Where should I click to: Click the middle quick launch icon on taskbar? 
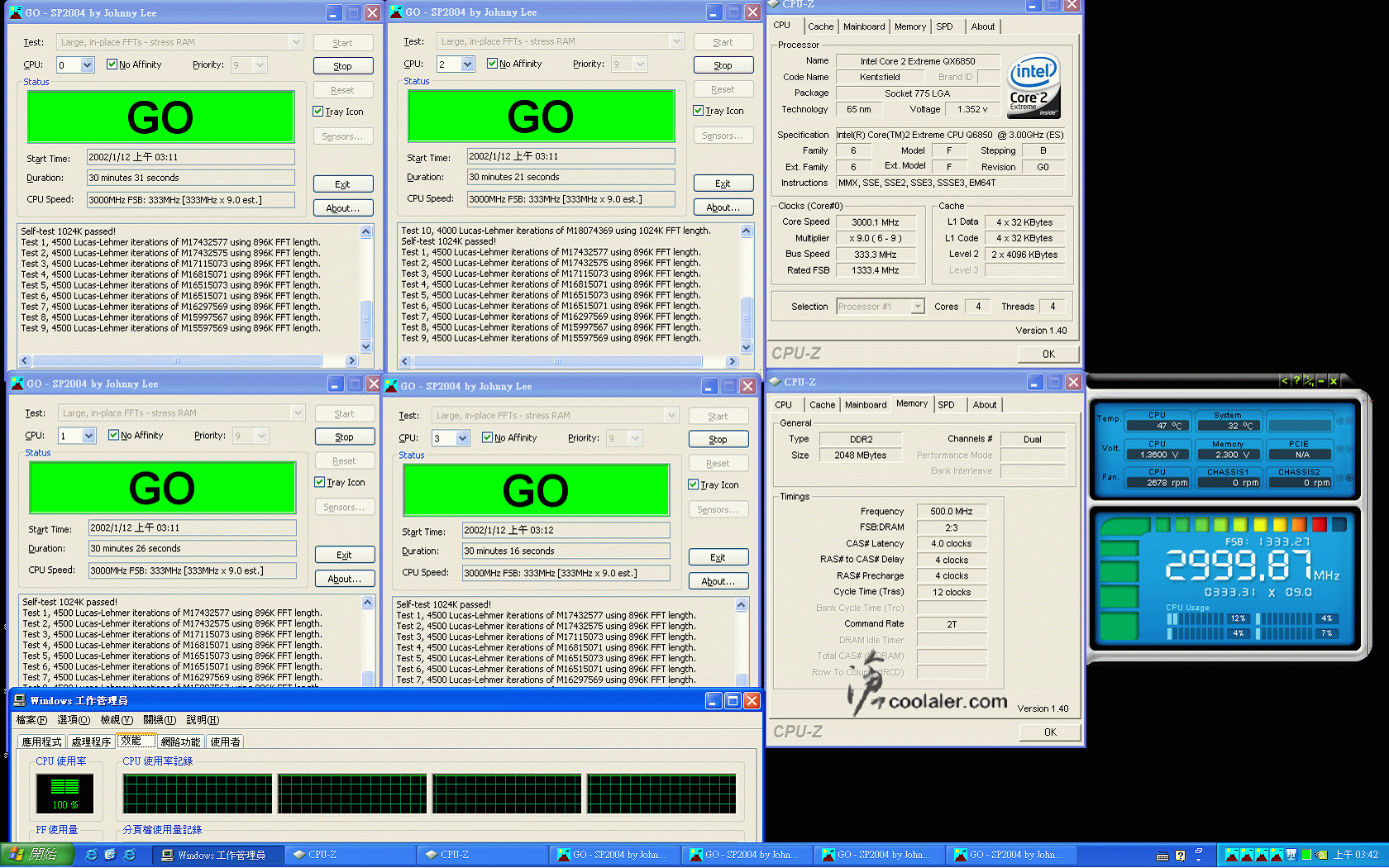tap(110, 855)
